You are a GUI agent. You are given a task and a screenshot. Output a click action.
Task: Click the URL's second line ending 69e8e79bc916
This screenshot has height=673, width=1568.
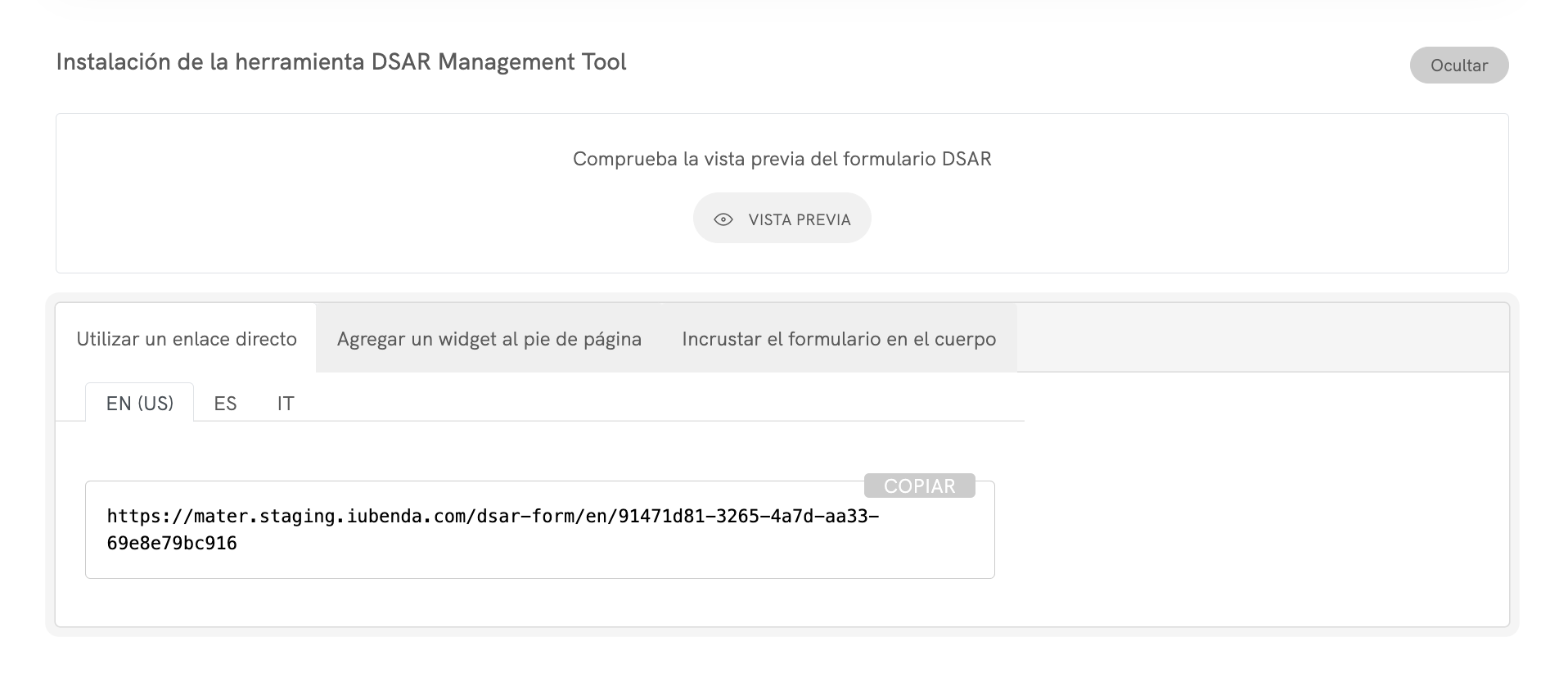click(172, 544)
